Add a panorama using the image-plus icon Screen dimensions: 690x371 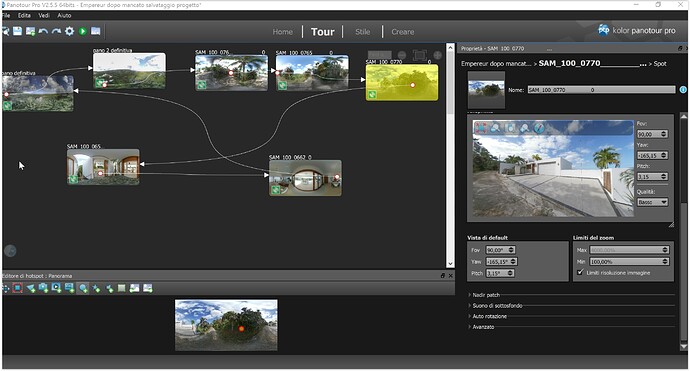[x=30, y=31]
